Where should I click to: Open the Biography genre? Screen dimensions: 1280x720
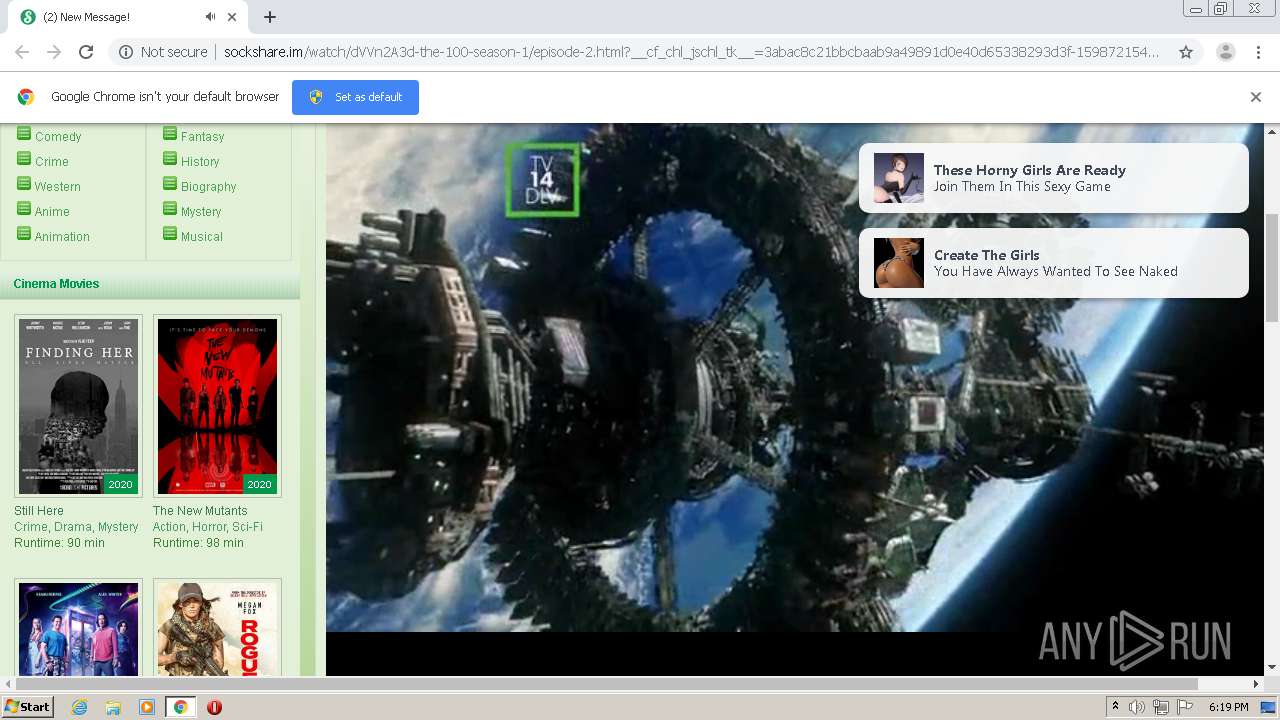(208, 187)
